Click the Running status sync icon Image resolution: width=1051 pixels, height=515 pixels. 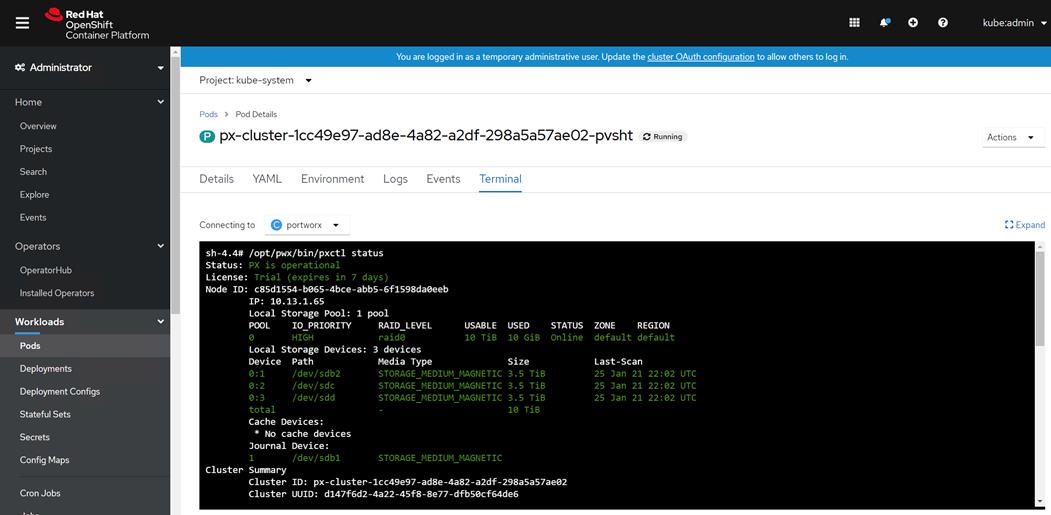coord(647,137)
